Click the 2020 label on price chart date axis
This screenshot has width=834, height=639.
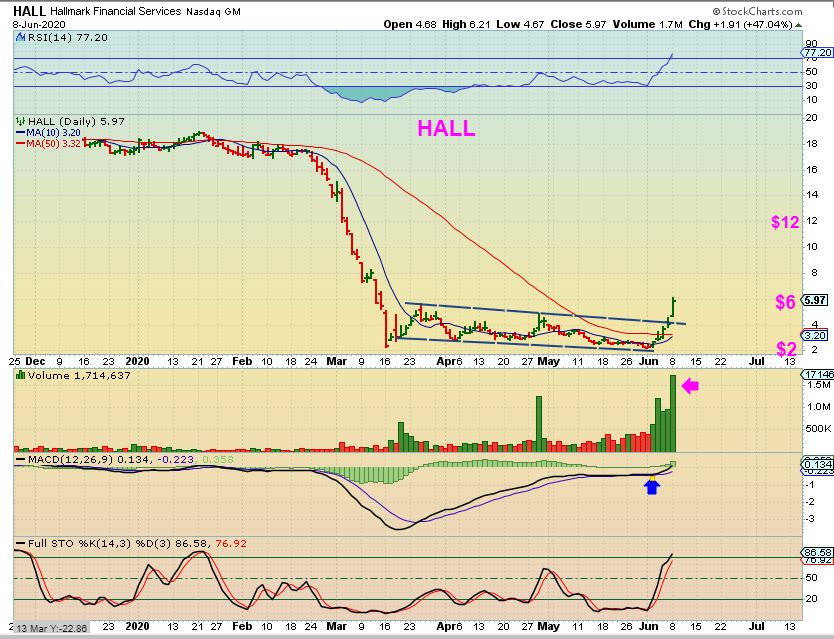137,361
